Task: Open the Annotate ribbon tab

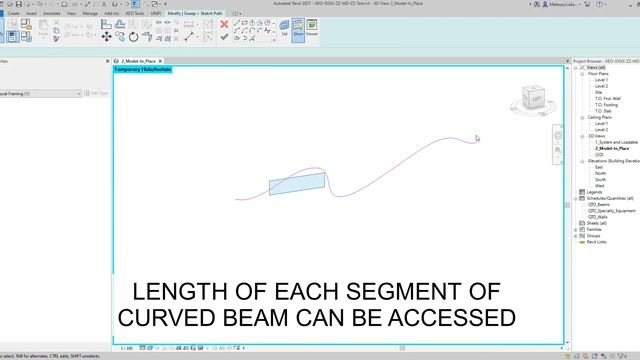Action: (x=52, y=13)
